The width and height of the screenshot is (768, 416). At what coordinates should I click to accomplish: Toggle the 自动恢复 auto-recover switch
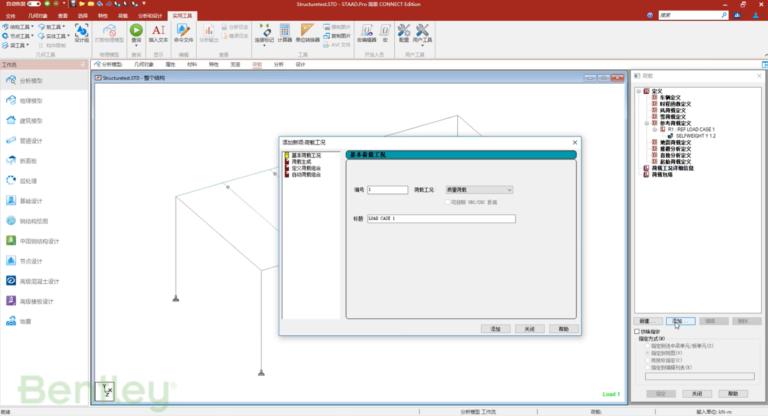click(34, 4)
